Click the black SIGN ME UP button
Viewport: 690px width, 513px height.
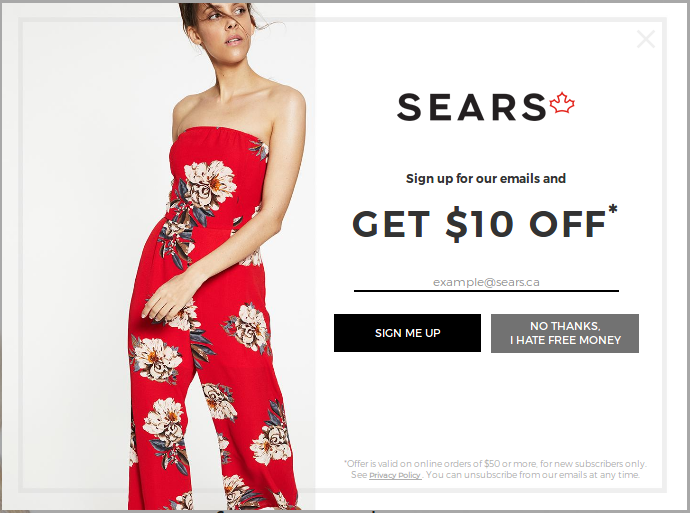pos(407,333)
